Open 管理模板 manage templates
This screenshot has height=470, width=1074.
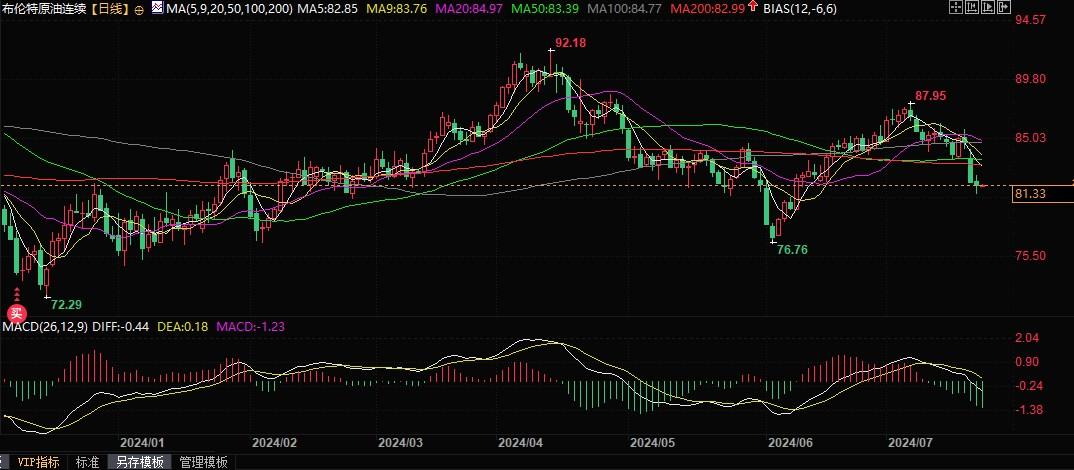[203, 462]
